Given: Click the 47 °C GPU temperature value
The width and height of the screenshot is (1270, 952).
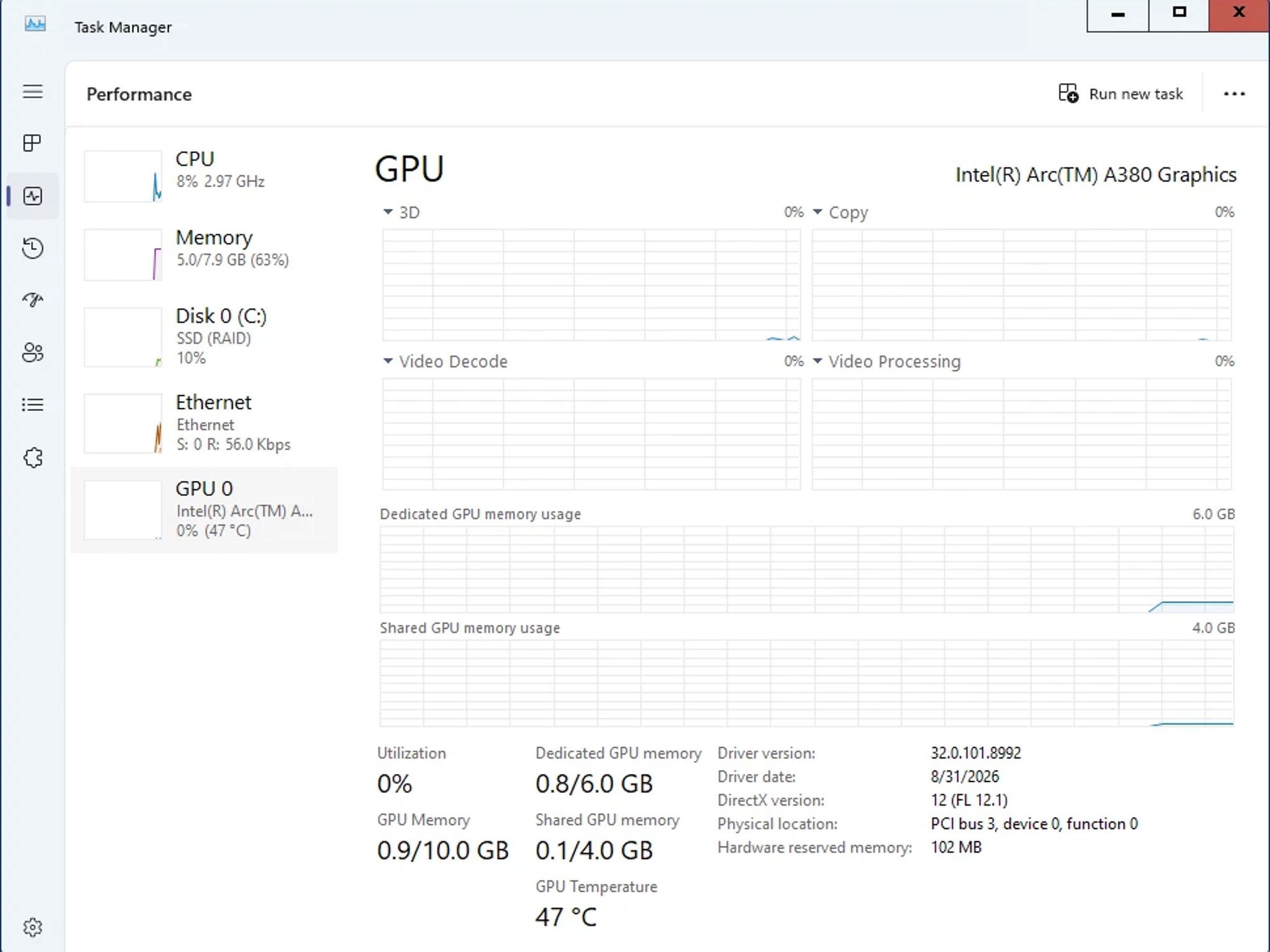Looking at the screenshot, I should [566, 917].
